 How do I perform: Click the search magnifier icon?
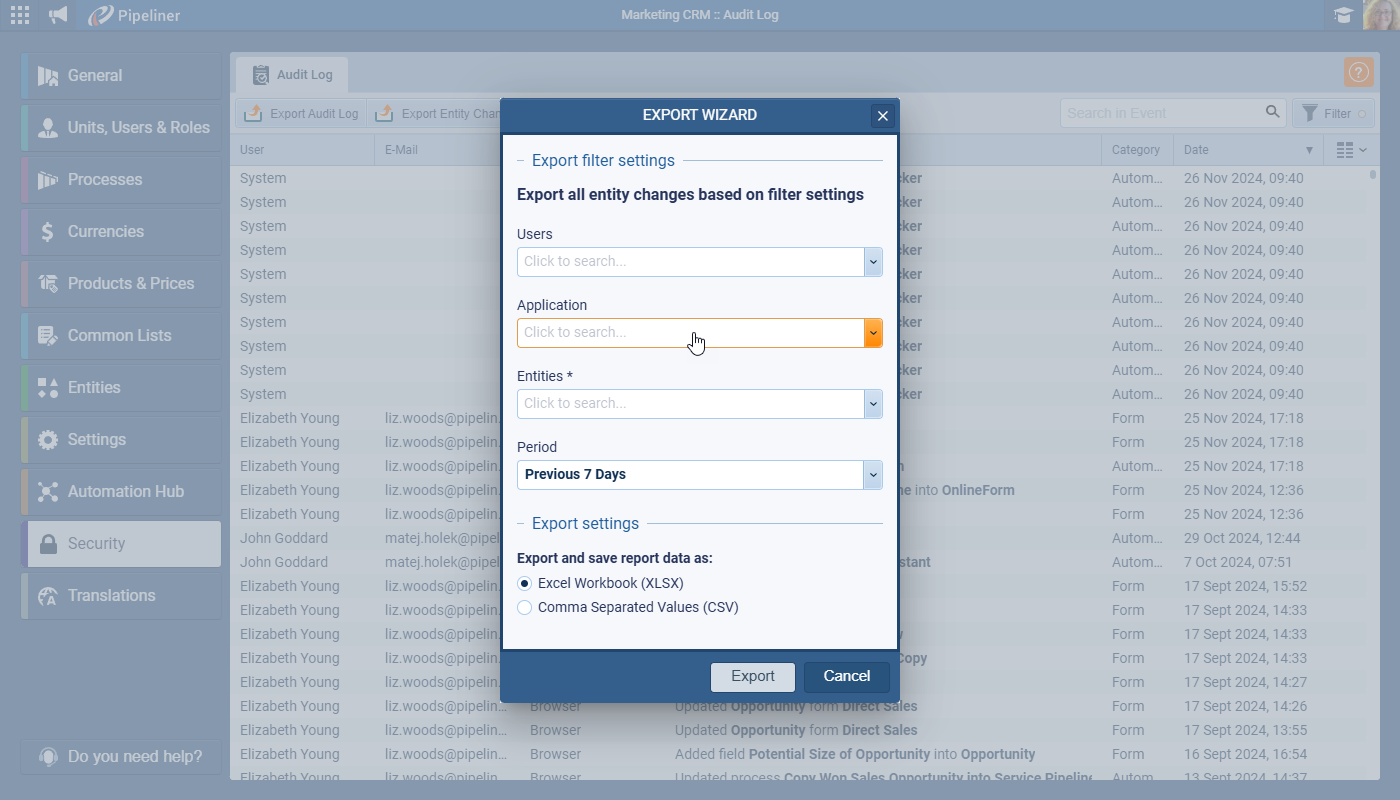pyautogui.click(x=1272, y=113)
